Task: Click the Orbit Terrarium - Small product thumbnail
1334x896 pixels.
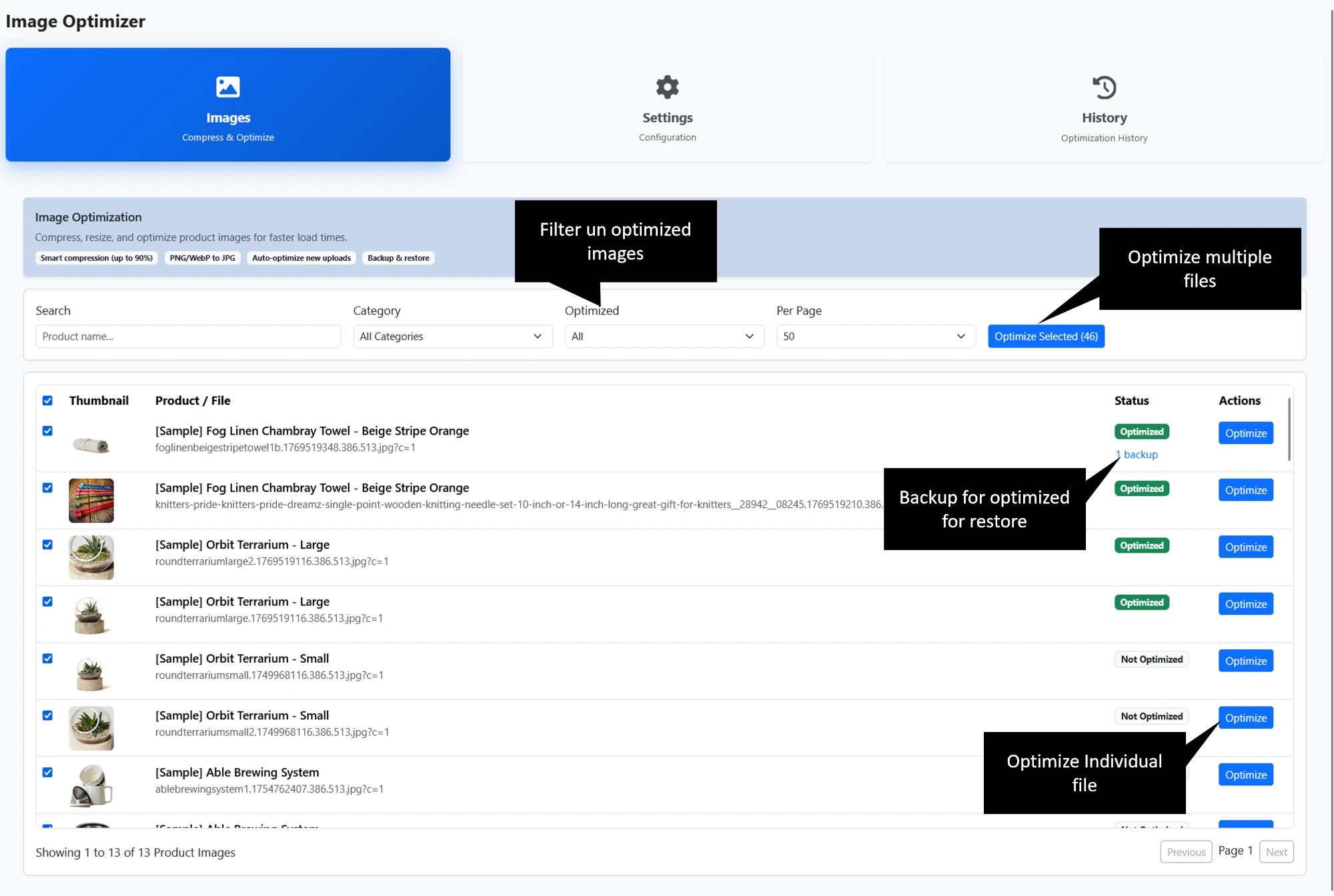Action: (91, 671)
